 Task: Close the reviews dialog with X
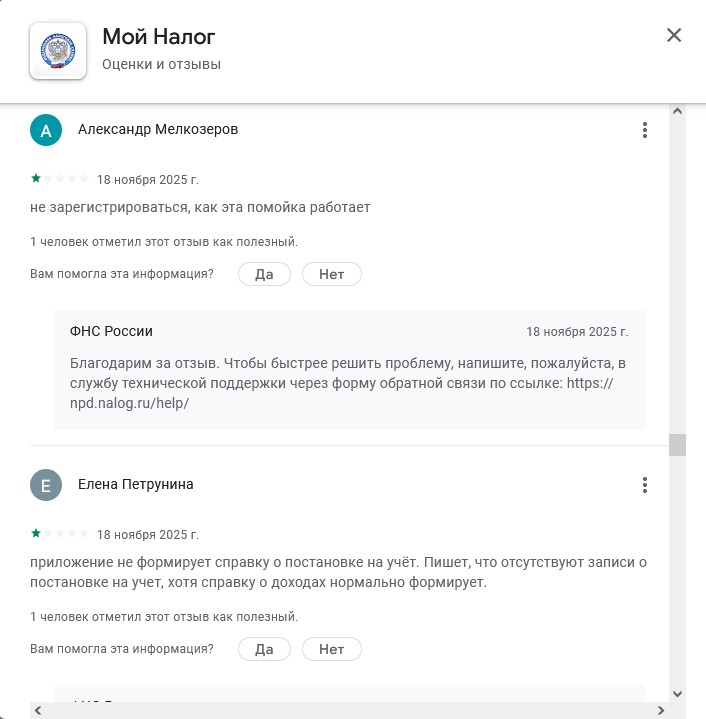click(674, 36)
